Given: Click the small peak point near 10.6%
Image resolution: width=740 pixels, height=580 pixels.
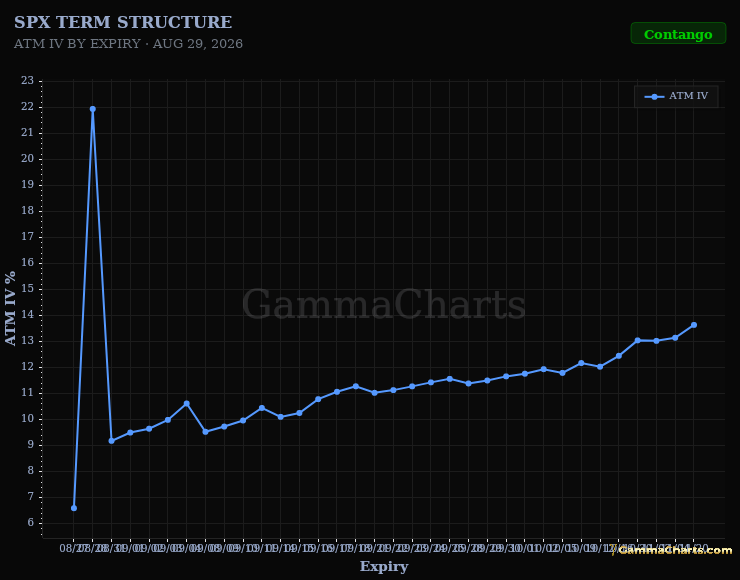Looking at the screenshot, I should coord(186,403).
